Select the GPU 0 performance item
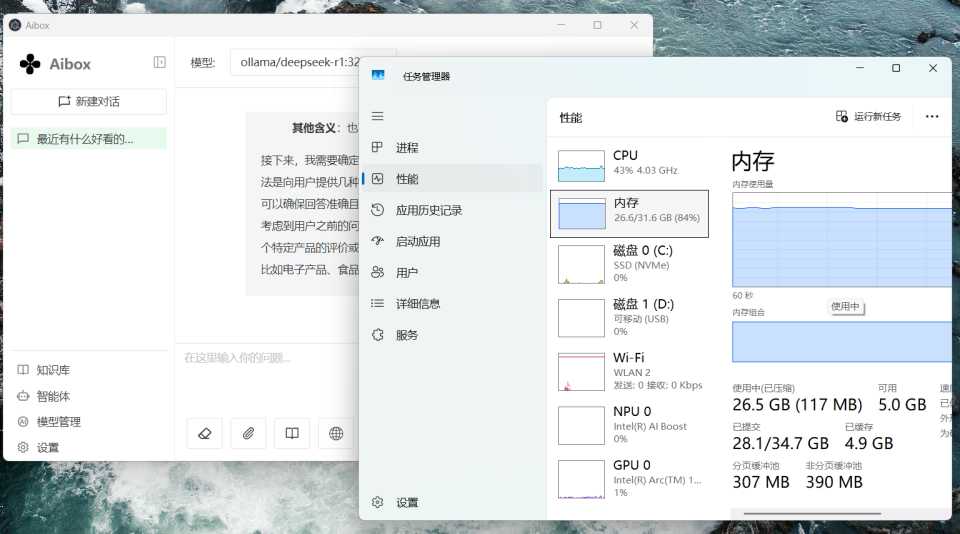The image size is (960, 534). (629, 479)
